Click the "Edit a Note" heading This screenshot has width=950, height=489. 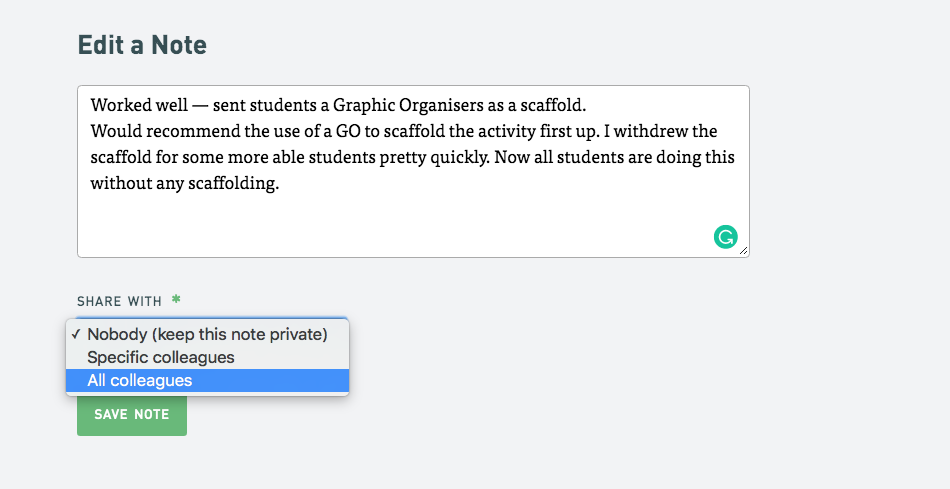tap(142, 45)
